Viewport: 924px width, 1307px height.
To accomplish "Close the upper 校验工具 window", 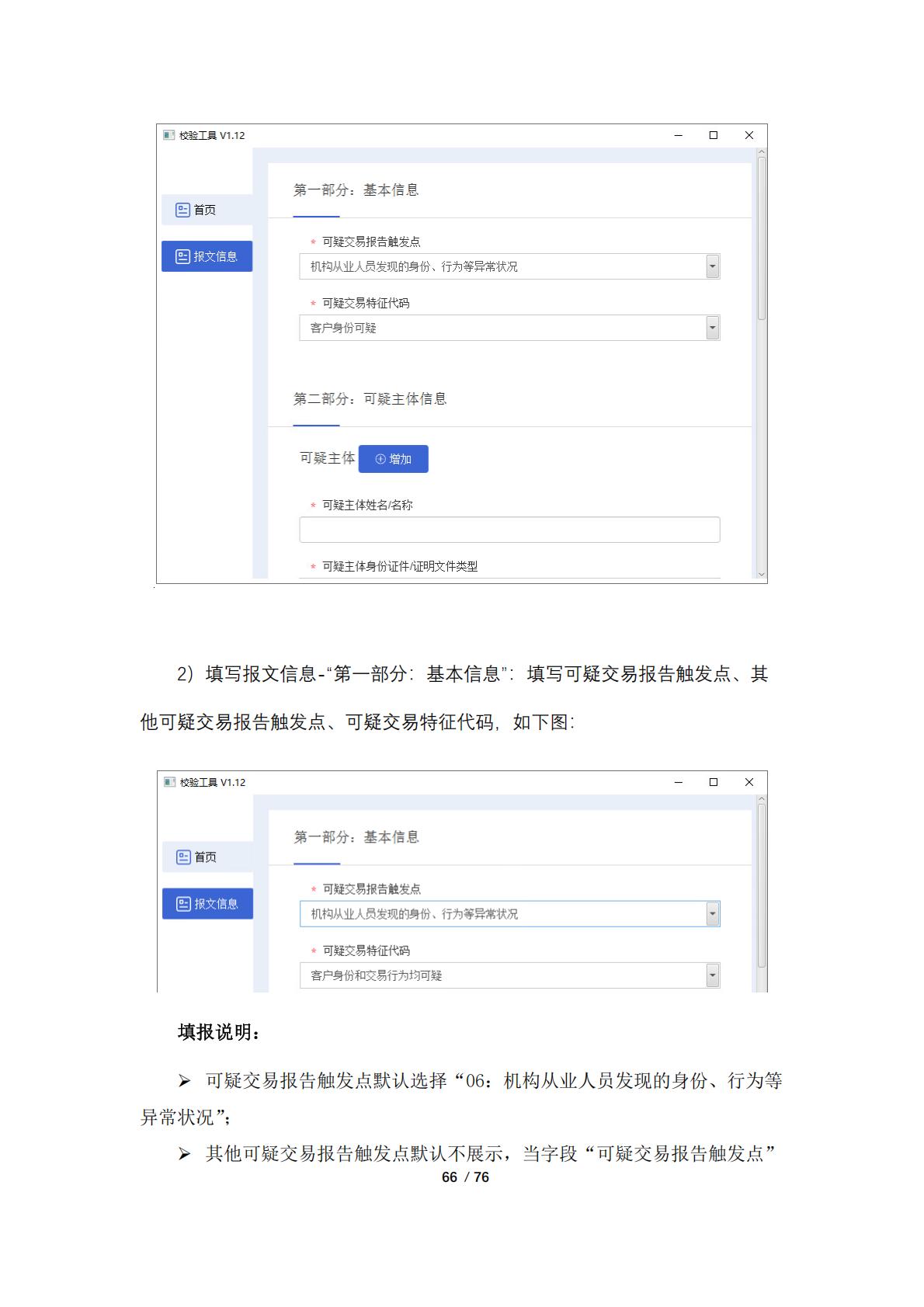I will tap(749, 135).
